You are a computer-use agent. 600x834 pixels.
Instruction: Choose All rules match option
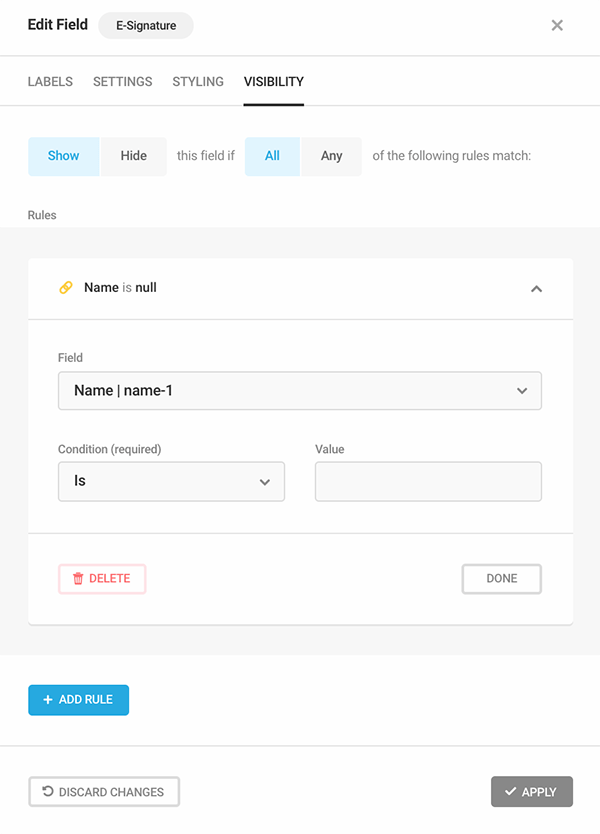(x=272, y=156)
